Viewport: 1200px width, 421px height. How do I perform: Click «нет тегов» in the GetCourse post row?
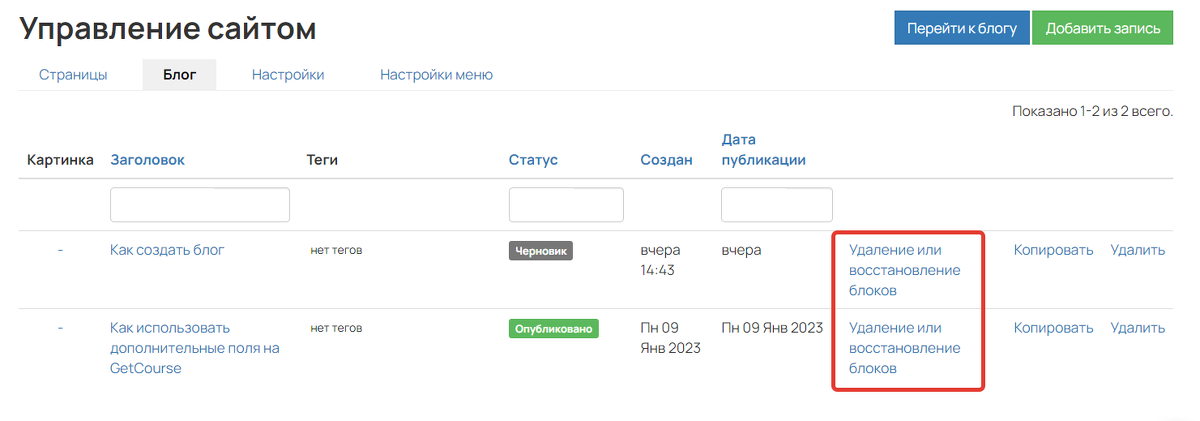(x=336, y=327)
